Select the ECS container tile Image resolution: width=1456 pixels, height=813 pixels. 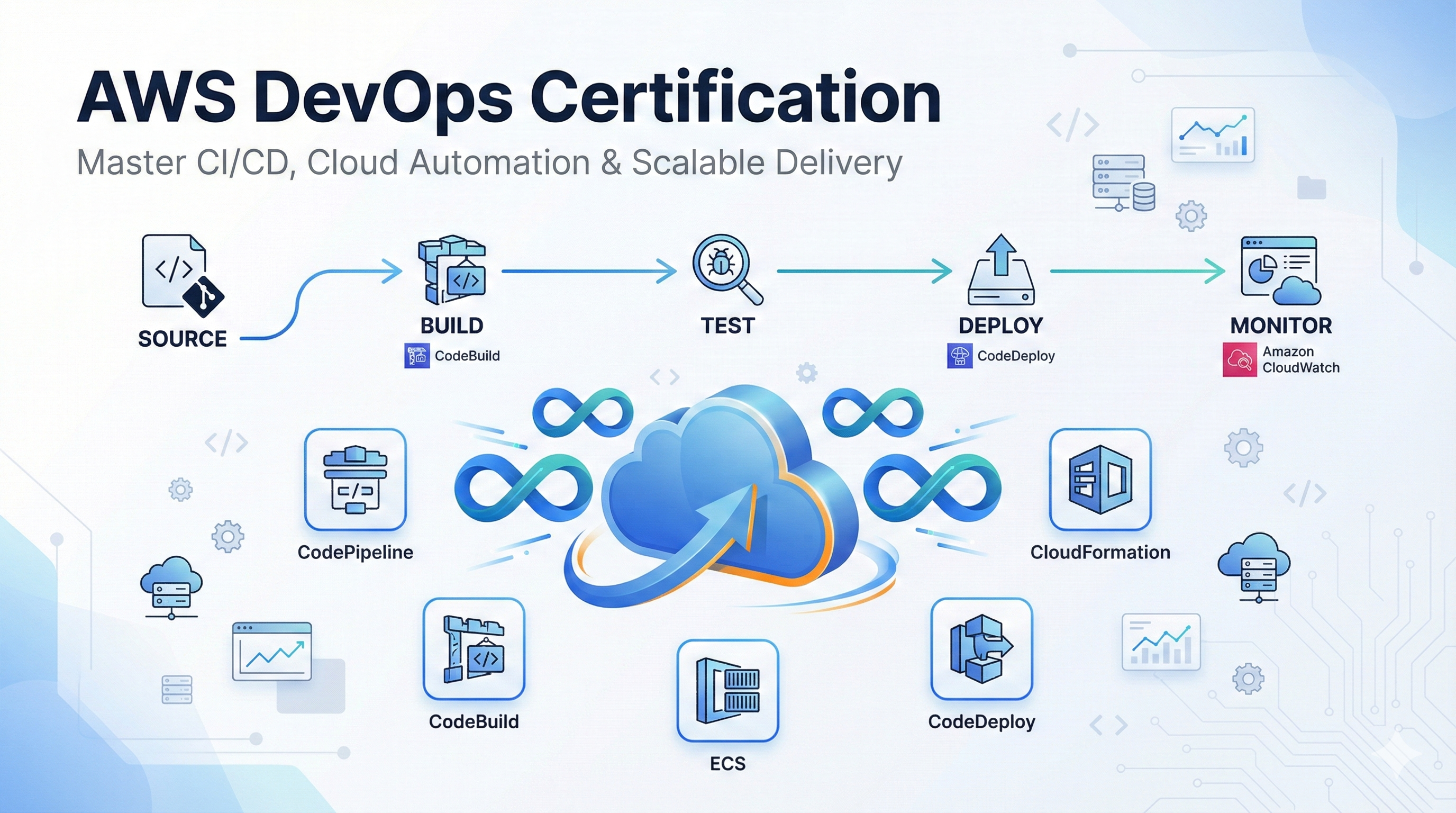click(x=727, y=690)
